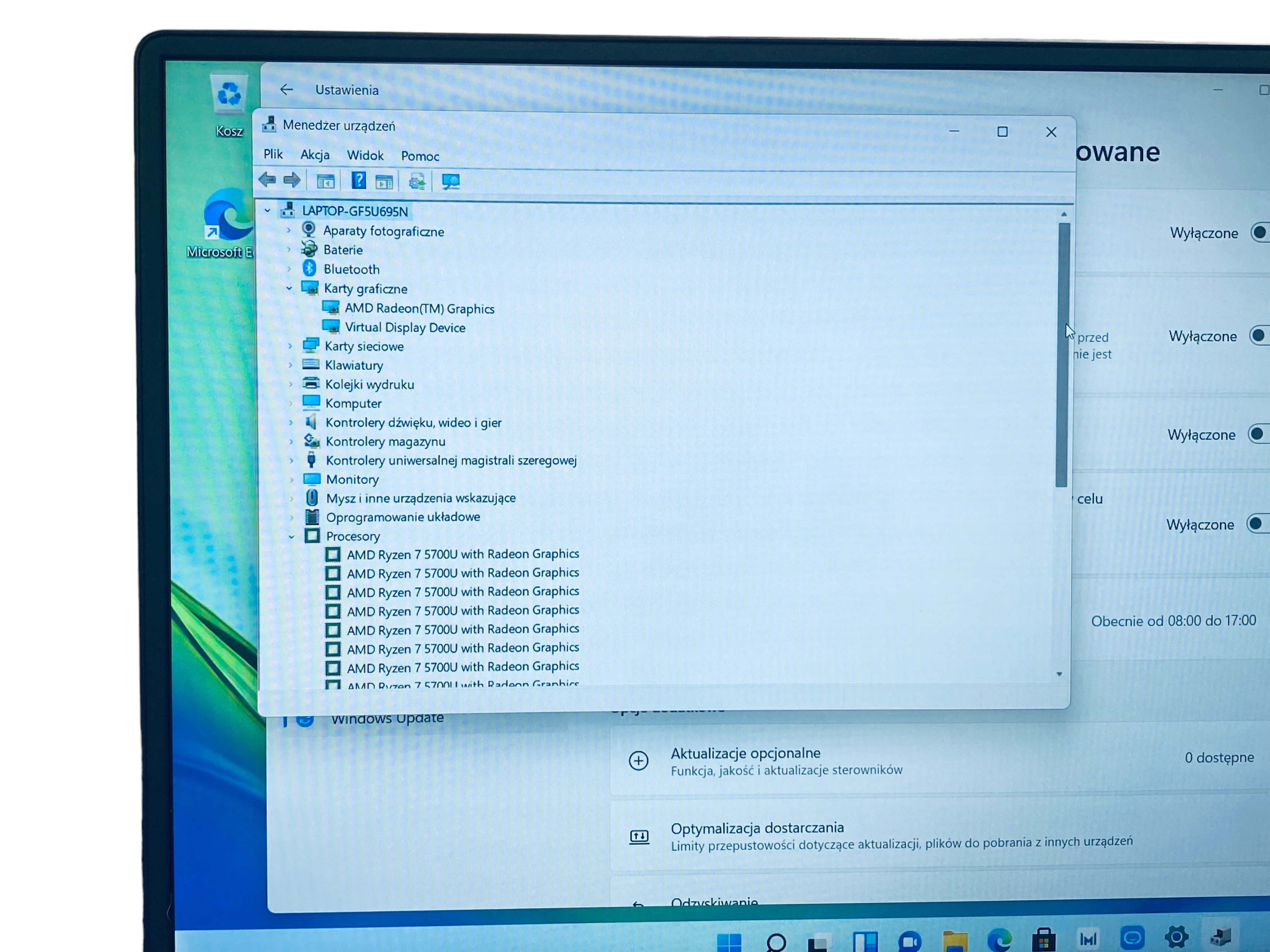This screenshot has width=1270, height=952.
Task: Launch Microsoft Edge from the taskbar
Action: [999, 941]
